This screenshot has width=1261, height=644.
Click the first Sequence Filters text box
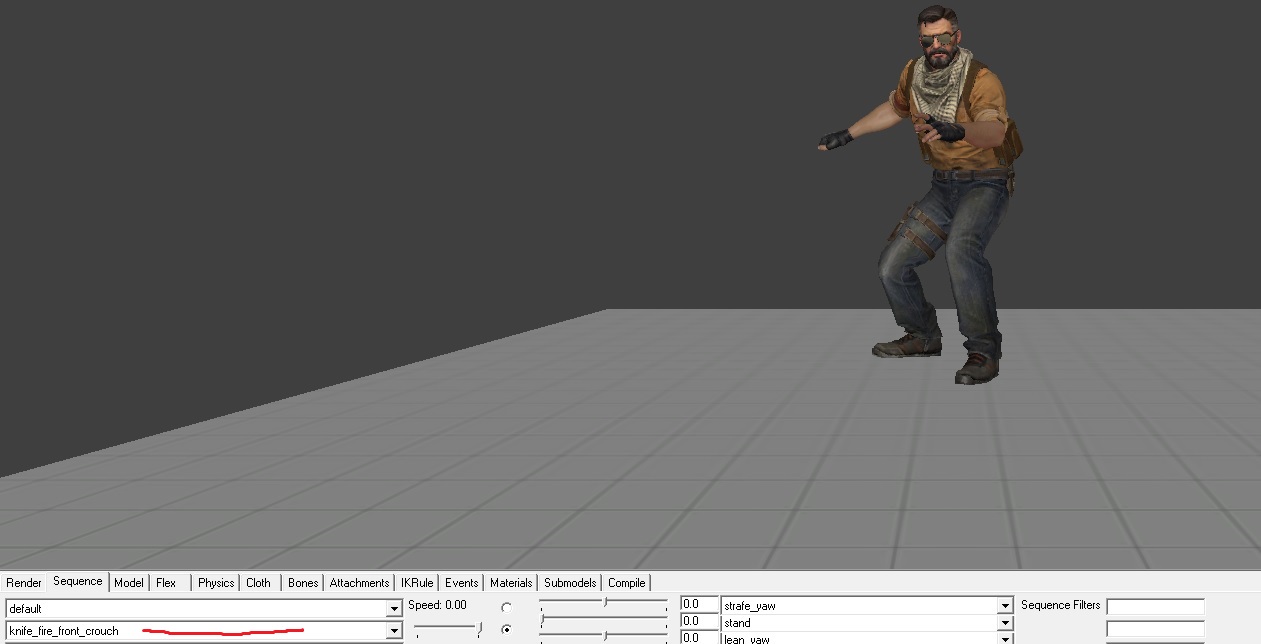[1155, 607]
